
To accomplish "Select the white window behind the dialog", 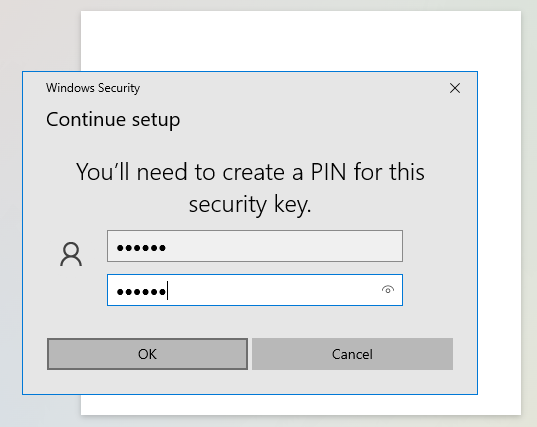I will 301,40.
